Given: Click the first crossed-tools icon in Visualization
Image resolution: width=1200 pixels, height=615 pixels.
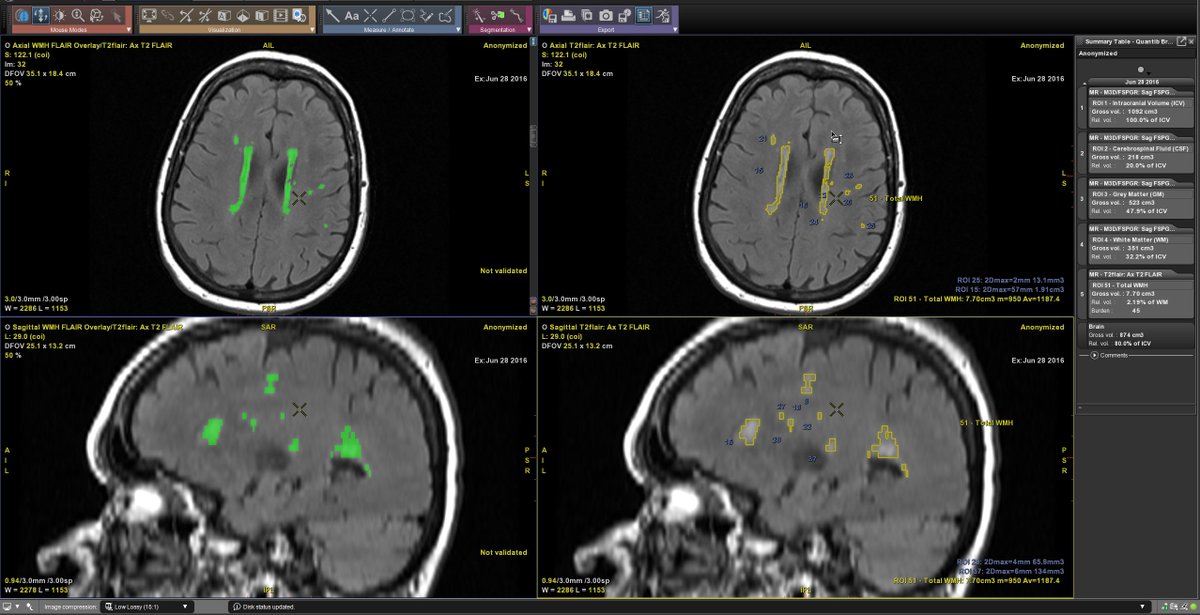Looking at the screenshot, I should (186, 15).
